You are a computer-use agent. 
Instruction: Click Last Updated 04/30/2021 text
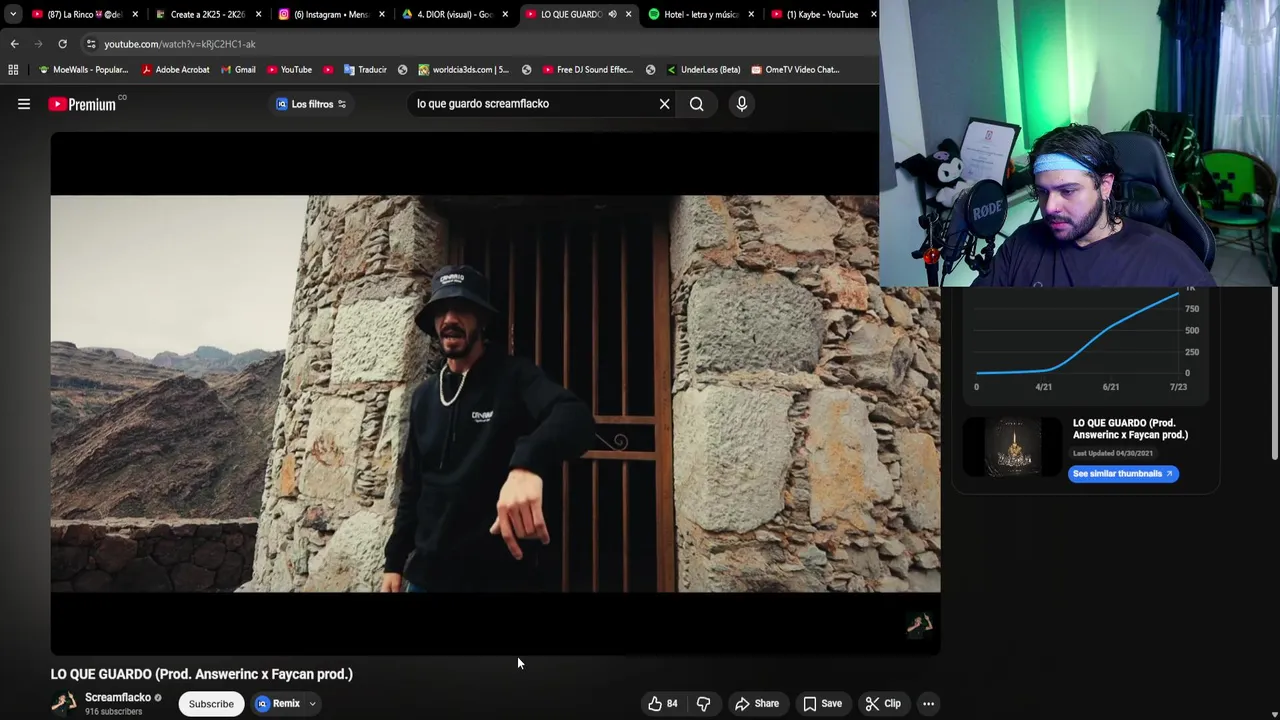point(1113,454)
